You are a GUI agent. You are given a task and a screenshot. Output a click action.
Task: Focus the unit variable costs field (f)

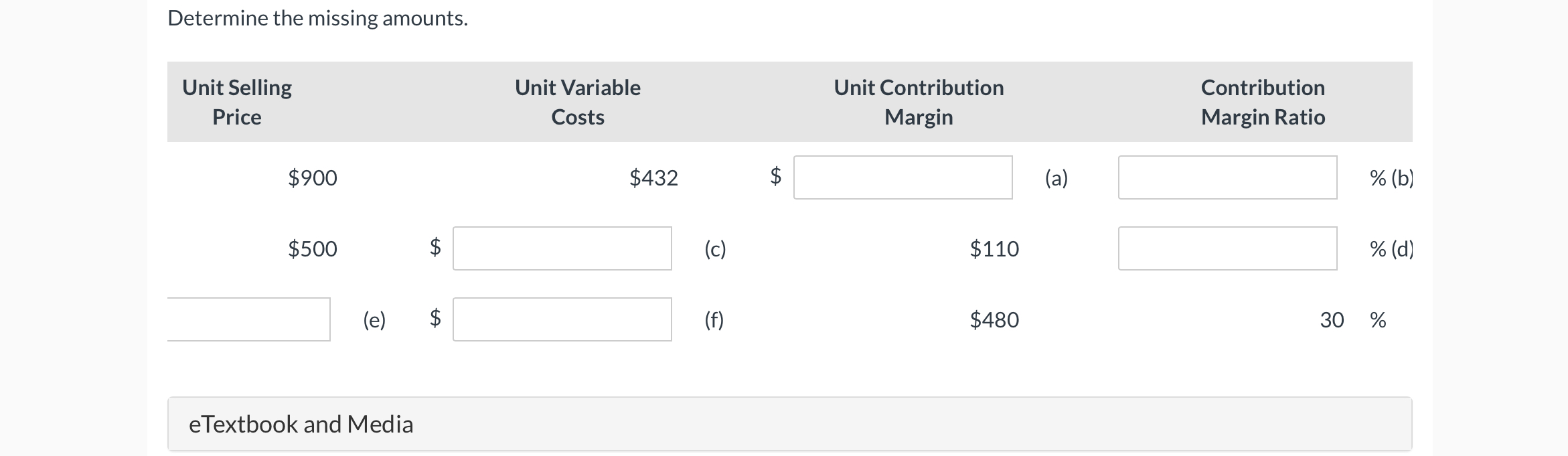pyautogui.click(x=562, y=319)
